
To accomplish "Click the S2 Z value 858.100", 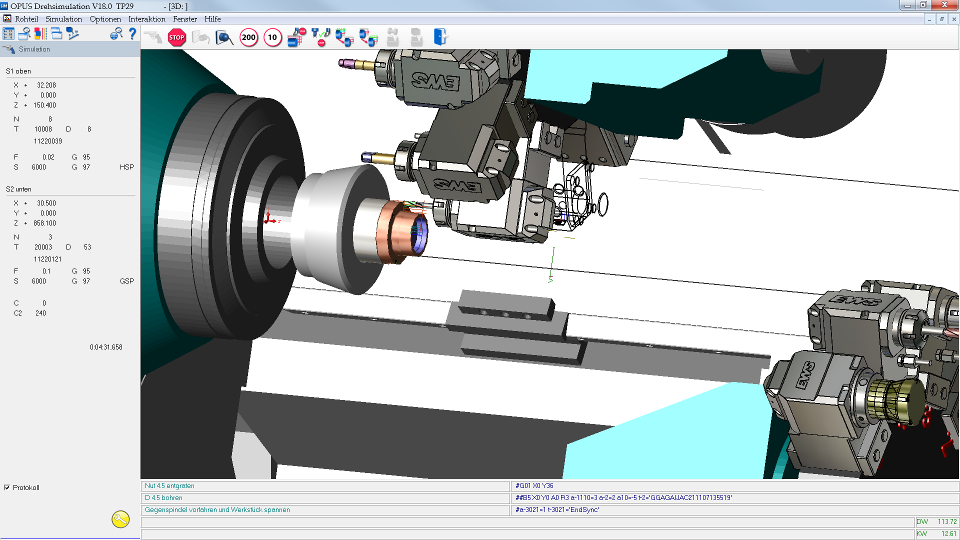I will pyautogui.click(x=45, y=223).
